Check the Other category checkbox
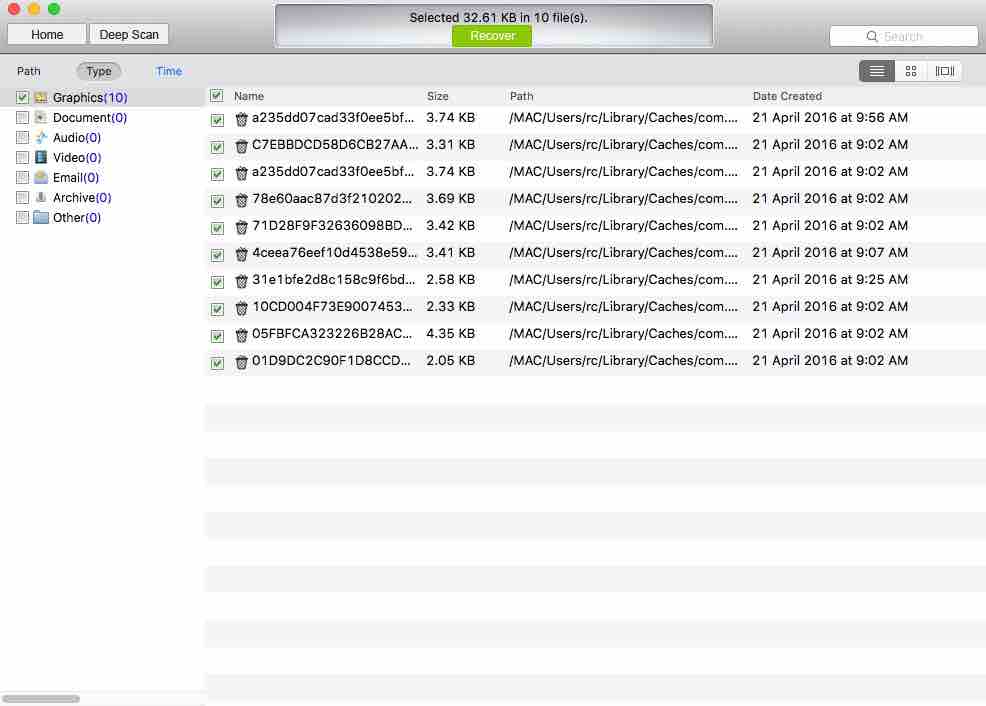This screenshot has width=986, height=706. pyautogui.click(x=22, y=218)
